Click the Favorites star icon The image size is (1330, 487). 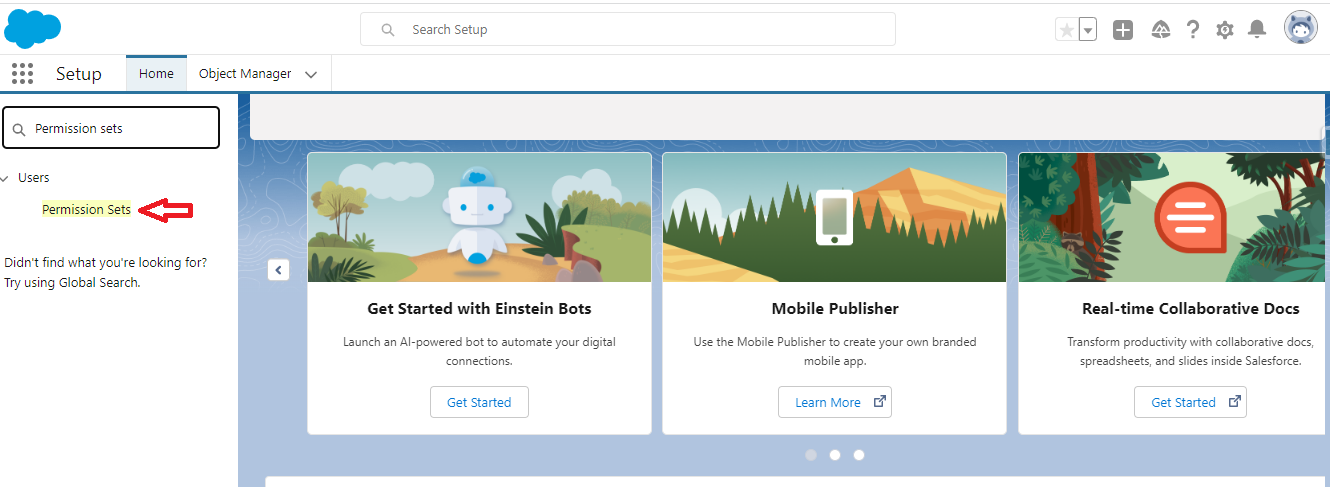pos(1067,30)
